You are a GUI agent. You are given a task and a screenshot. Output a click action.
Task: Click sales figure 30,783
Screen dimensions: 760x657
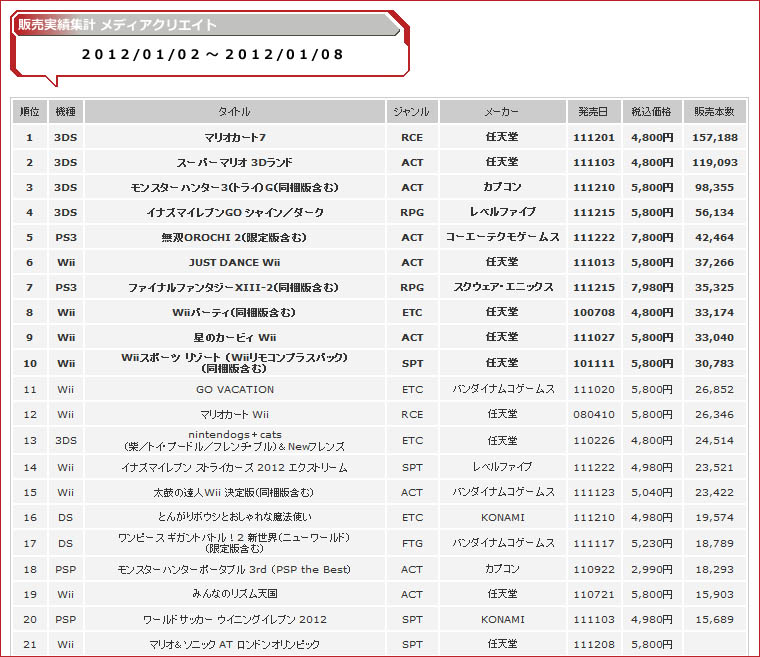(714, 363)
